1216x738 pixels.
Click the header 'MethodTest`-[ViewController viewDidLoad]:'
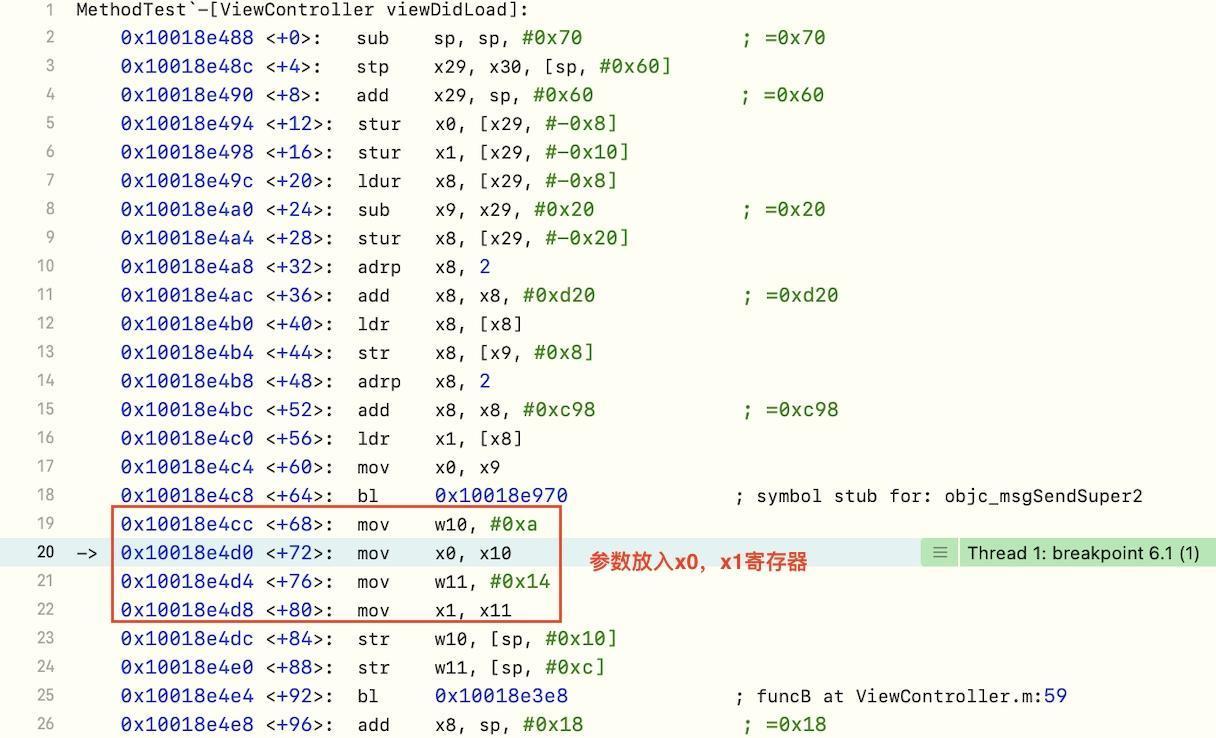click(303, 10)
